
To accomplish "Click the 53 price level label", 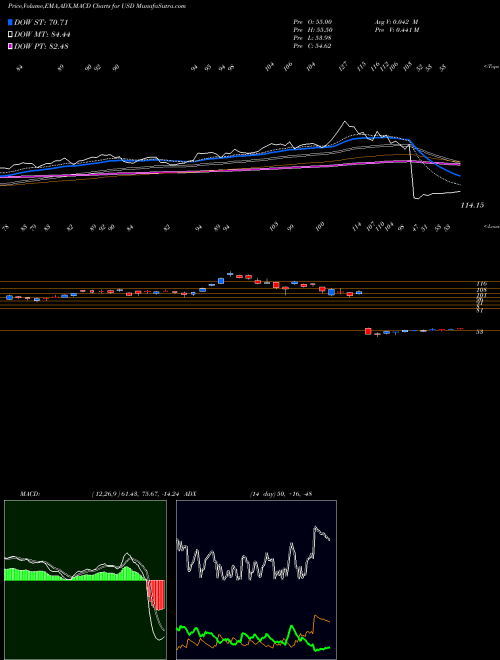I will pos(479,332).
